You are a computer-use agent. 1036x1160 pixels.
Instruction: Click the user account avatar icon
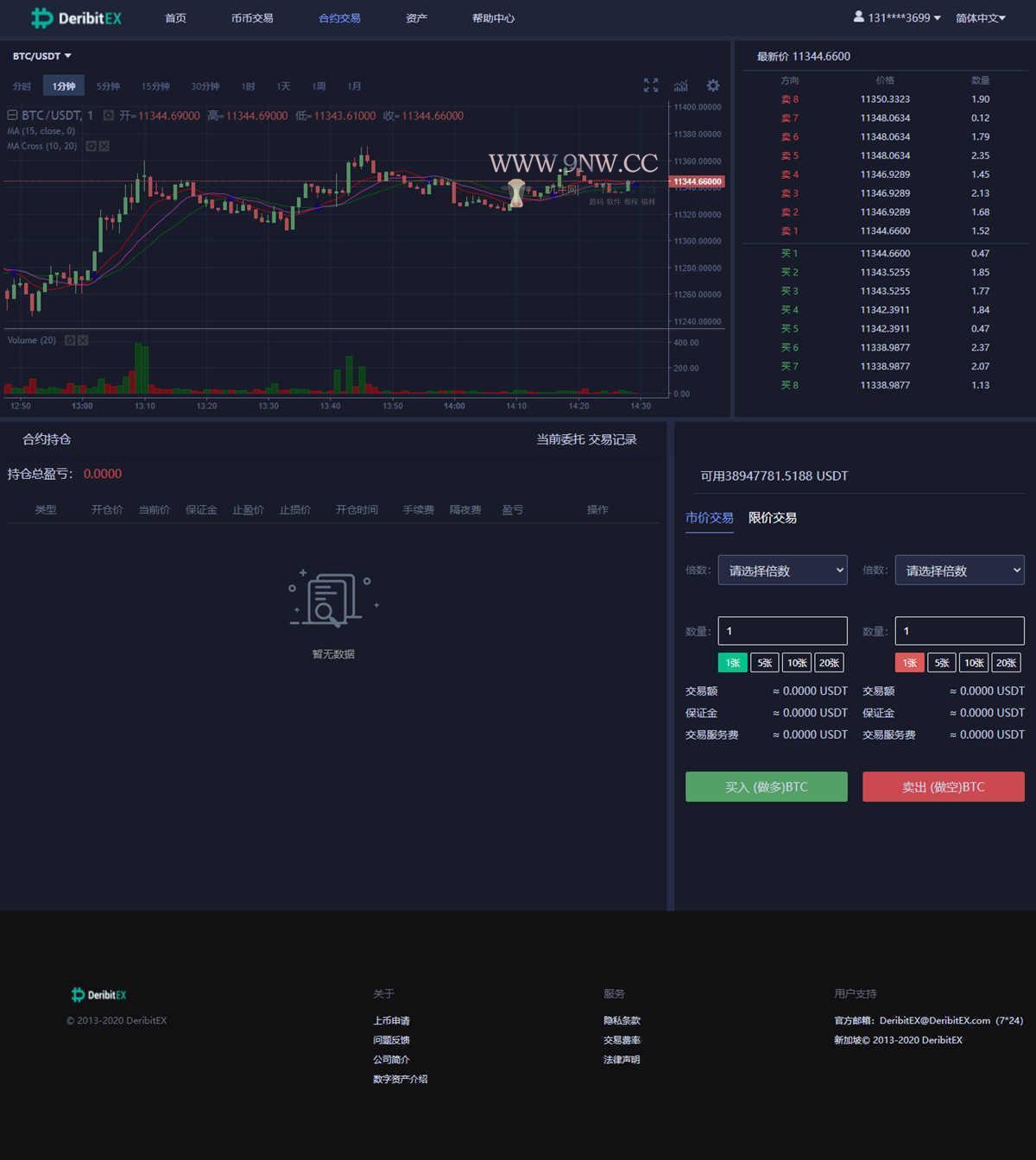[858, 17]
